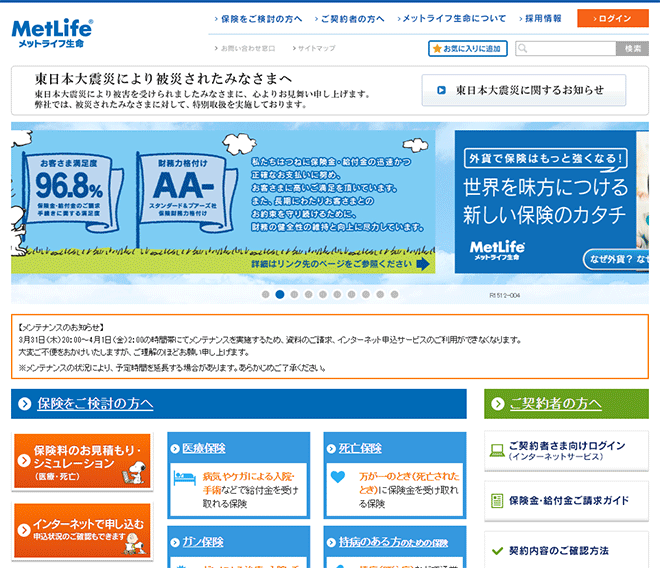Click green checkmark icon beside 契約内容のご確認方法

498,551
